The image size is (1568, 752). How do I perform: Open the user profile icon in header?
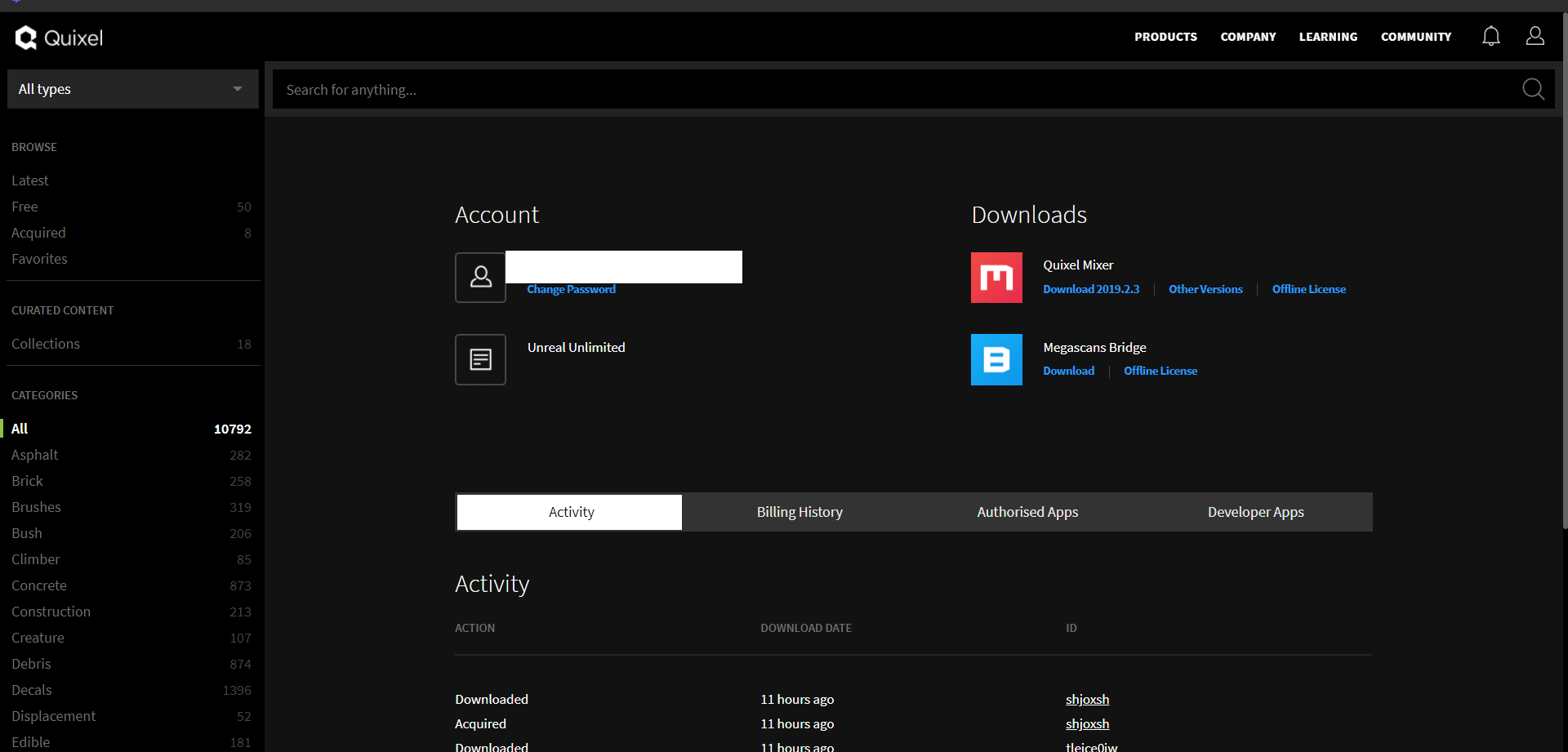(1535, 36)
